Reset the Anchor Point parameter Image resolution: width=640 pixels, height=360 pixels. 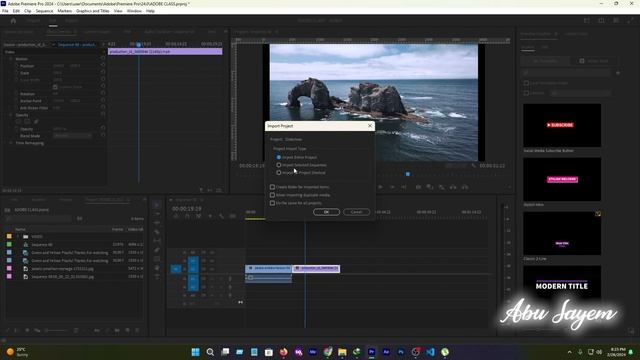pos(103,101)
